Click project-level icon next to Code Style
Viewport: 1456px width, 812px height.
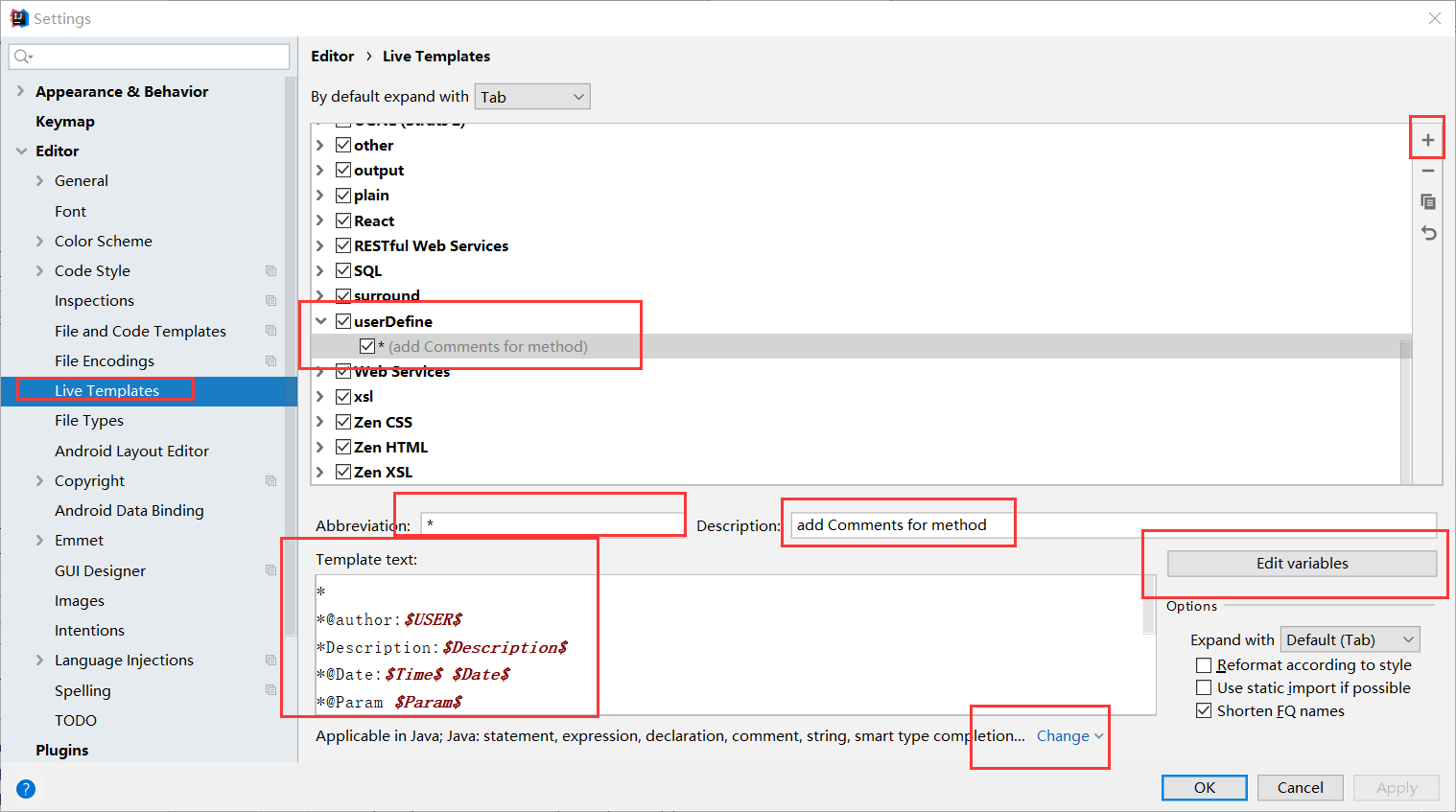click(270, 271)
